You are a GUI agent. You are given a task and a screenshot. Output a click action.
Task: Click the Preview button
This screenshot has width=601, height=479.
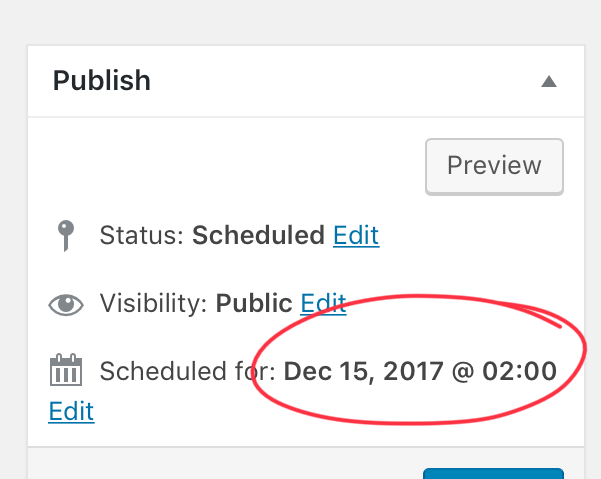(x=494, y=166)
